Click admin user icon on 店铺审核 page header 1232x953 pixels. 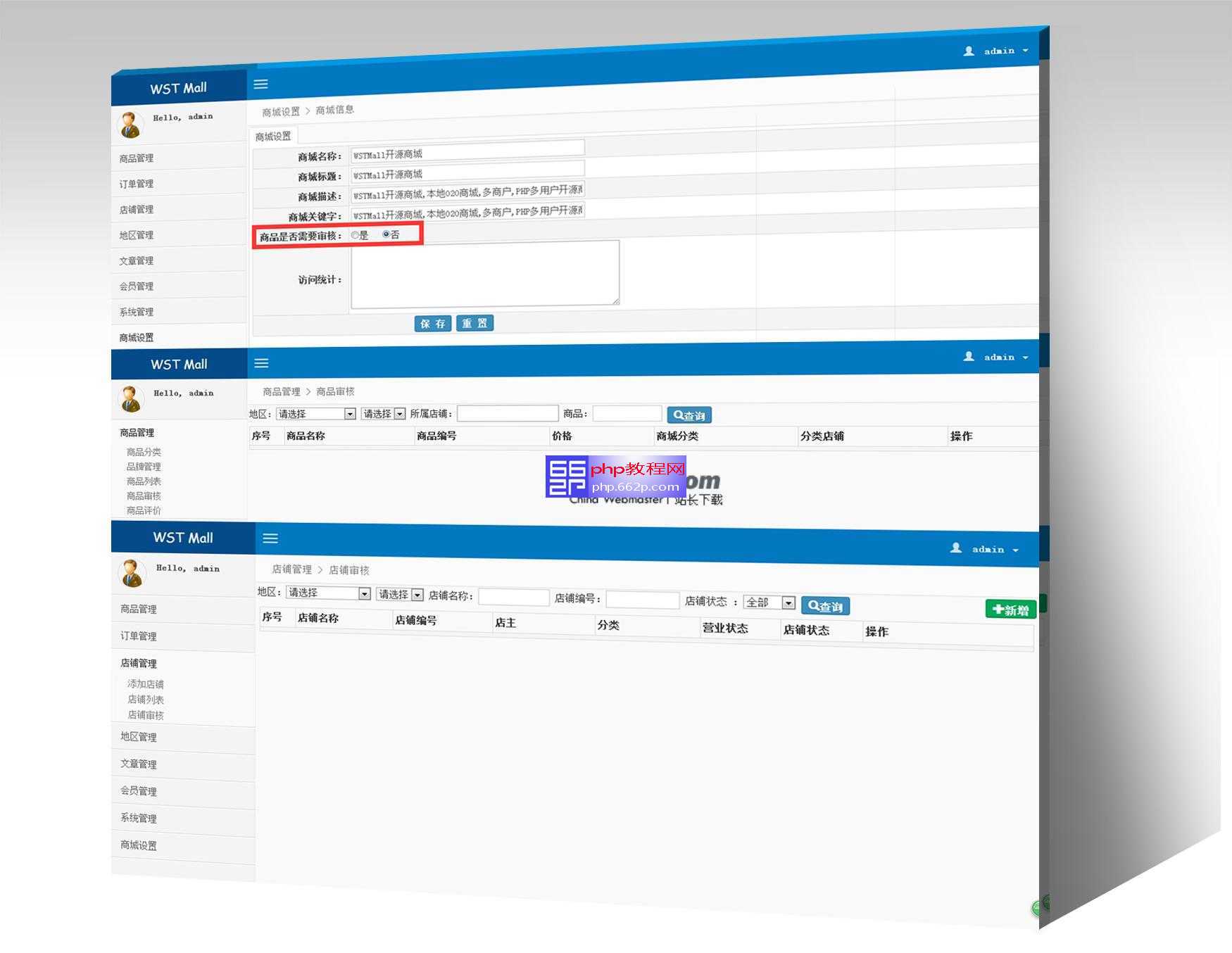[956, 548]
